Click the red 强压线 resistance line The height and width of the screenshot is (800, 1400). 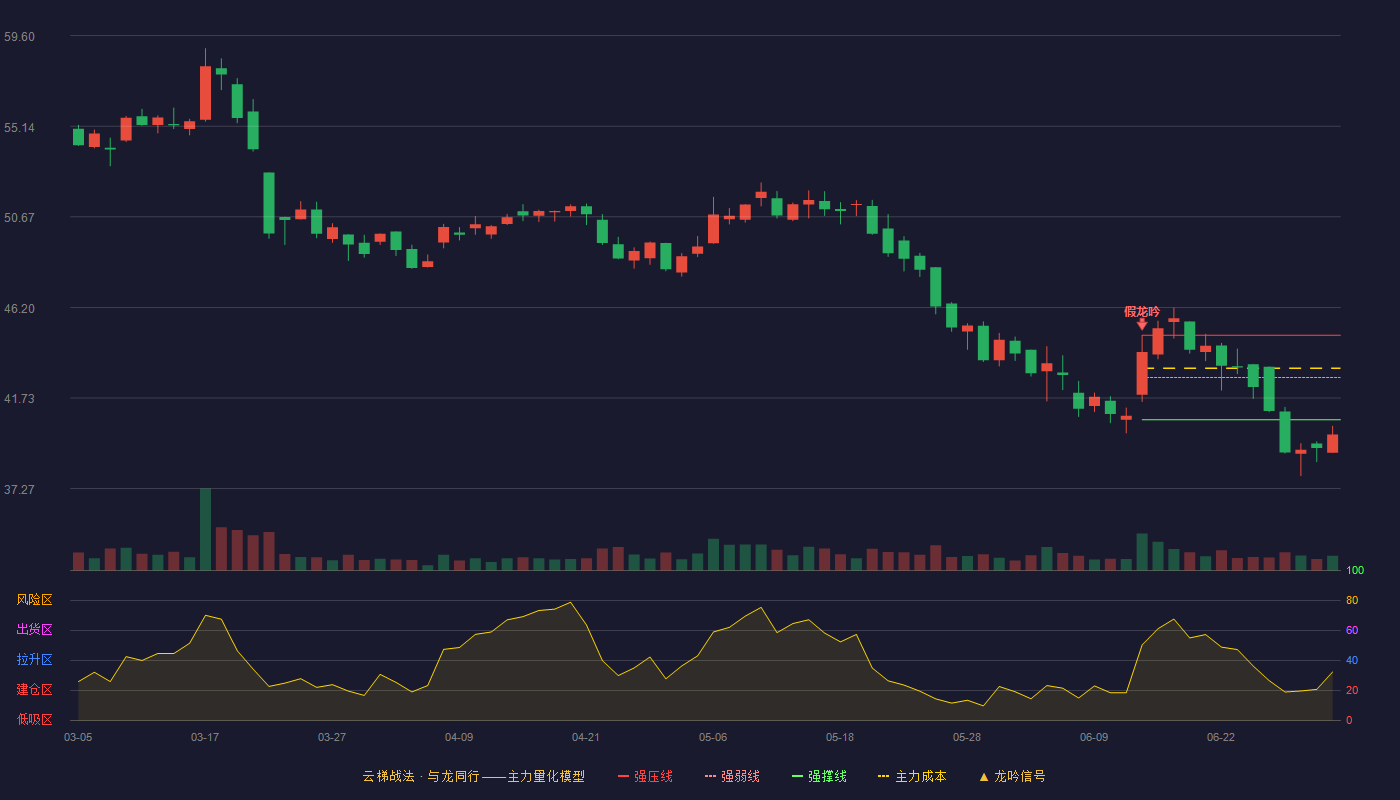click(x=1241, y=335)
